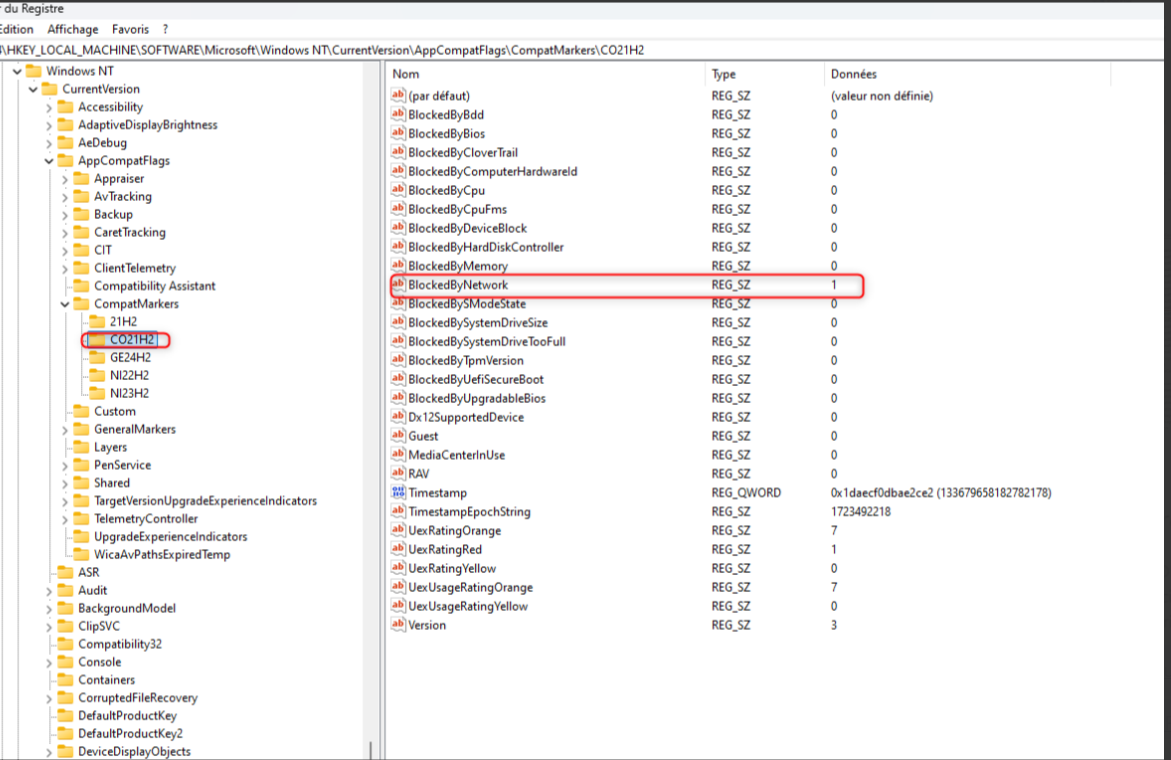This screenshot has height=760, width=1171.
Task: Select the BlockedByUefiSecureBoot value name
Action: pos(476,379)
